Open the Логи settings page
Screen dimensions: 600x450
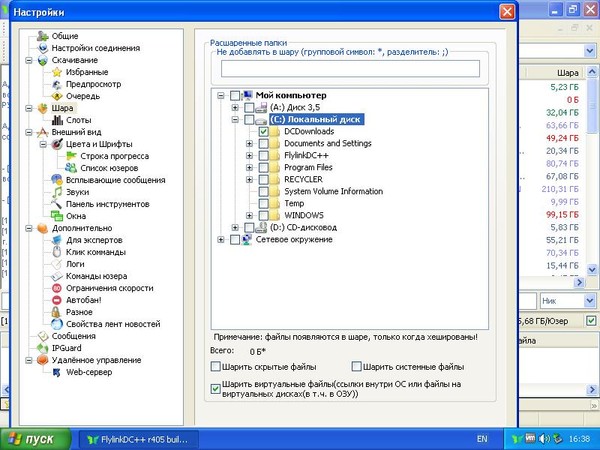pyautogui.click(x=75, y=264)
